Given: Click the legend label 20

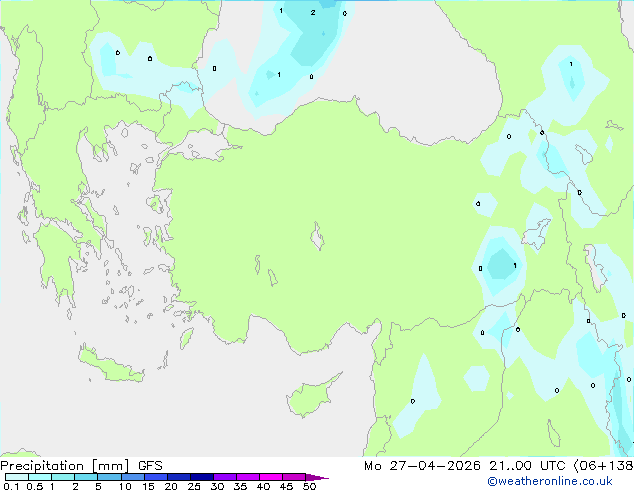Looking at the screenshot, I should 171,486.
